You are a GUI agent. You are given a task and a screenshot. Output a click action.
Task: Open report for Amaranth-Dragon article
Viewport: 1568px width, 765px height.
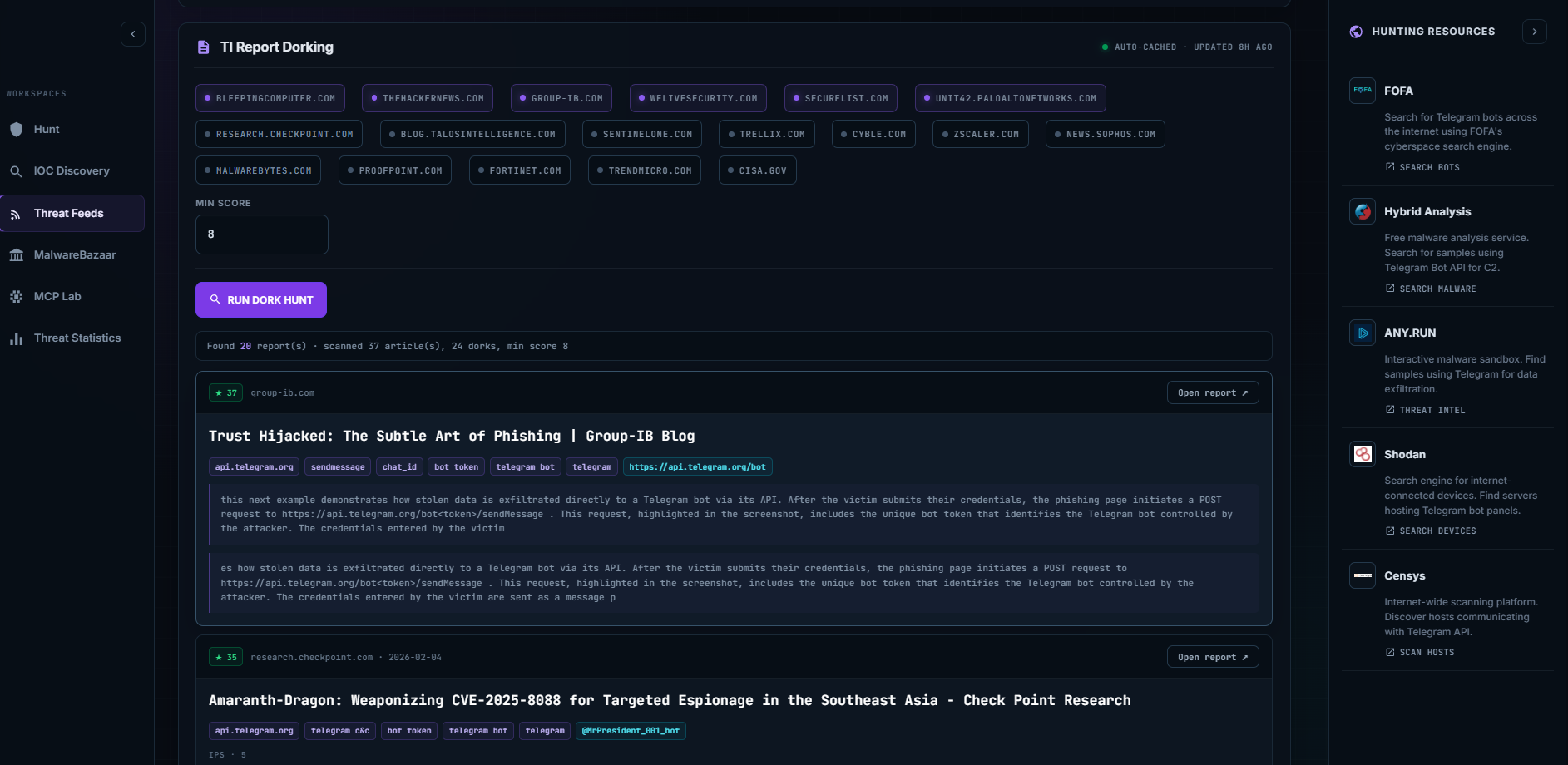pyautogui.click(x=1213, y=657)
